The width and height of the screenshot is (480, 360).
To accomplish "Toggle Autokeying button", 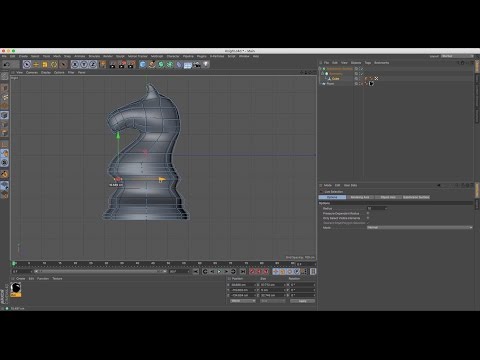I will point(259,272).
